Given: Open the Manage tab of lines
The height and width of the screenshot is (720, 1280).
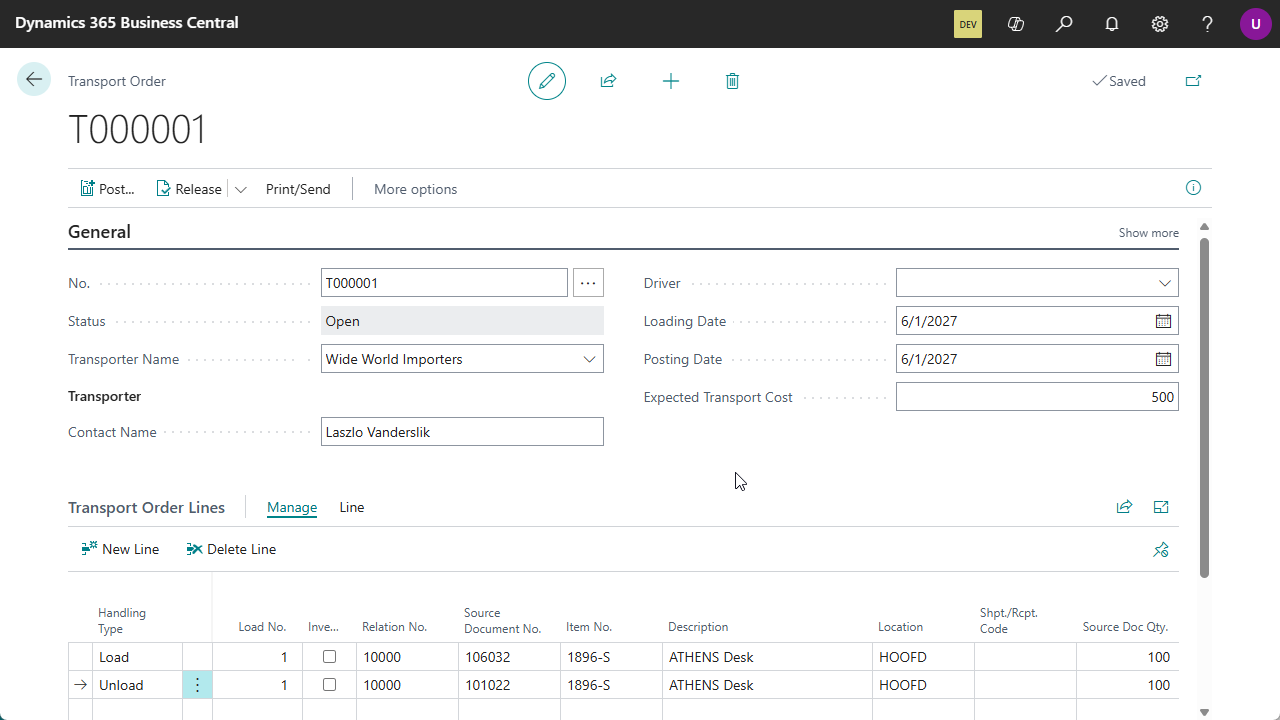Looking at the screenshot, I should (292, 507).
